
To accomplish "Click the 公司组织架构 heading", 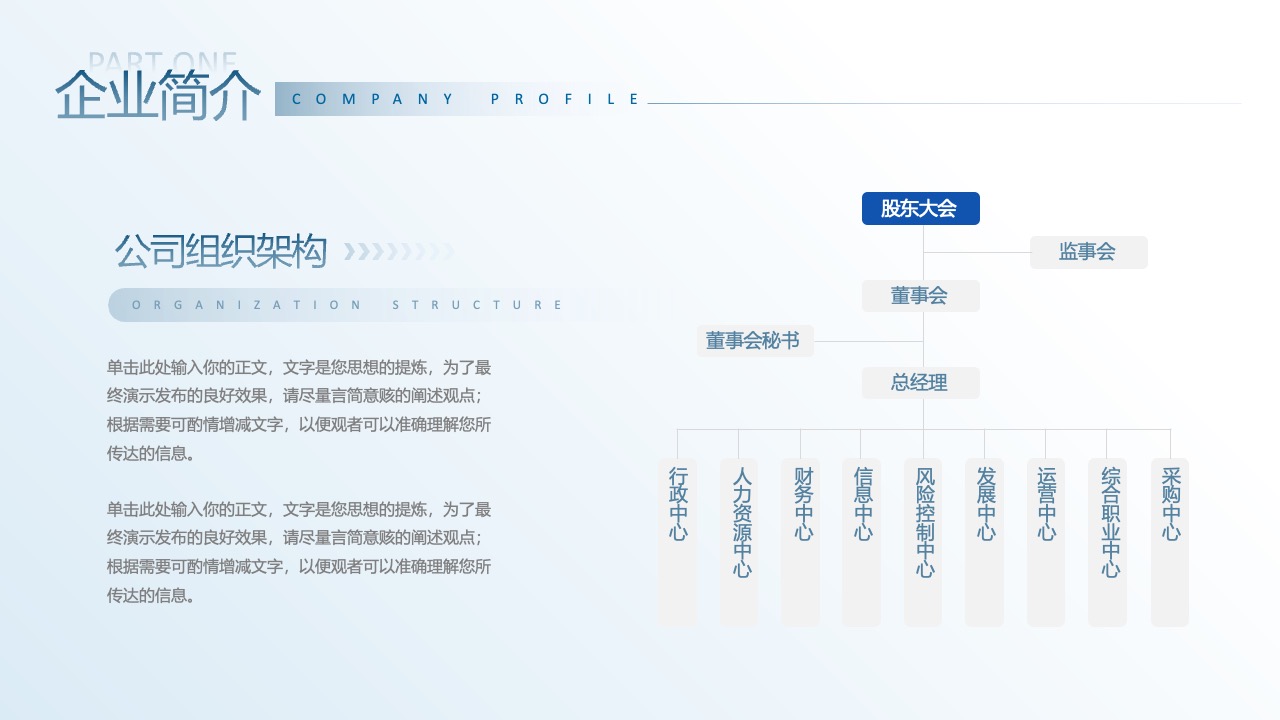I will click(221, 251).
